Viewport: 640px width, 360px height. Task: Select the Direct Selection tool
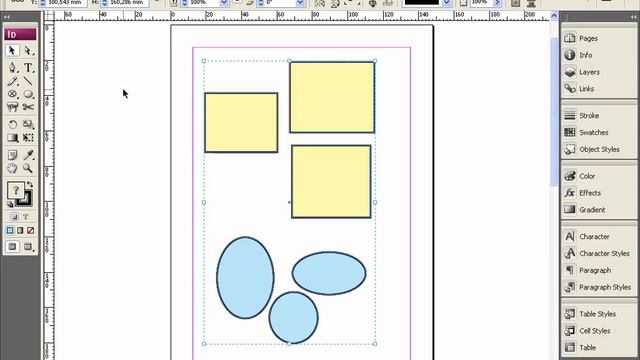28,50
